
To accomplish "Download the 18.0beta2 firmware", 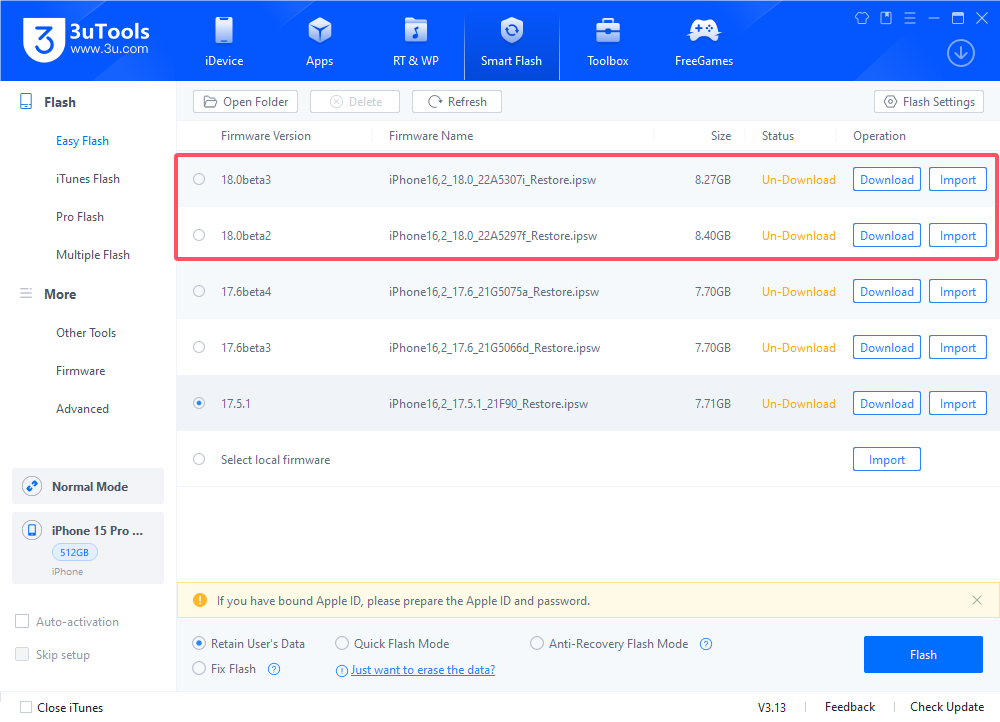I will pyautogui.click(x=887, y=236).
